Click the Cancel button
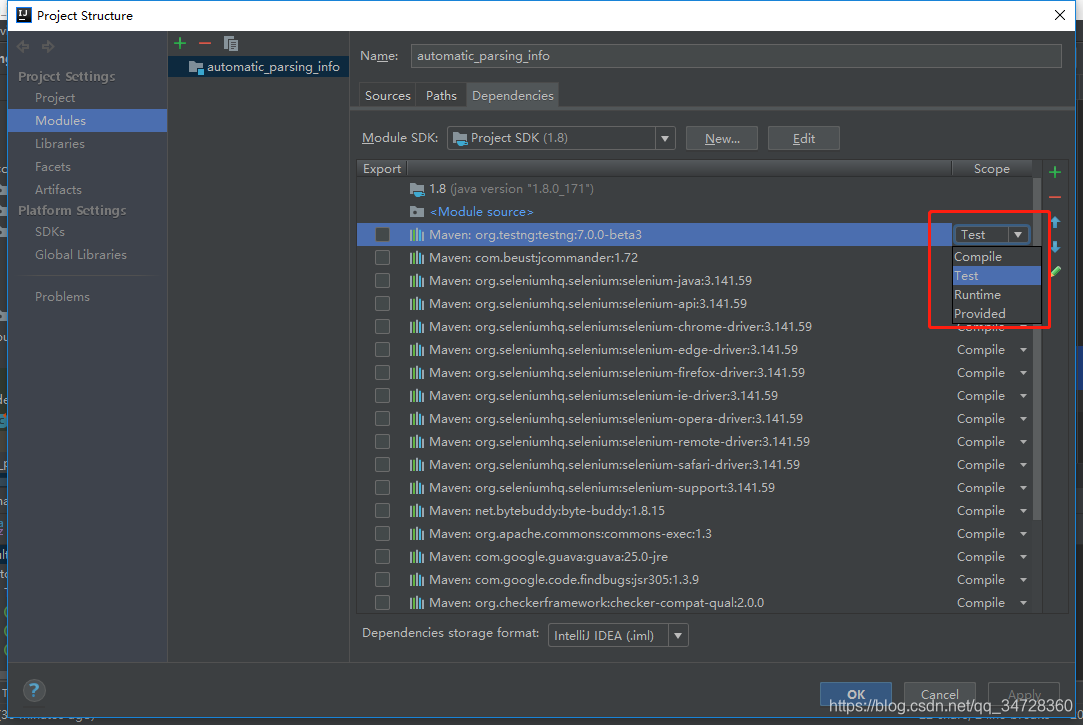Viewport: 1083px width, 725px height. click(939, 694)
